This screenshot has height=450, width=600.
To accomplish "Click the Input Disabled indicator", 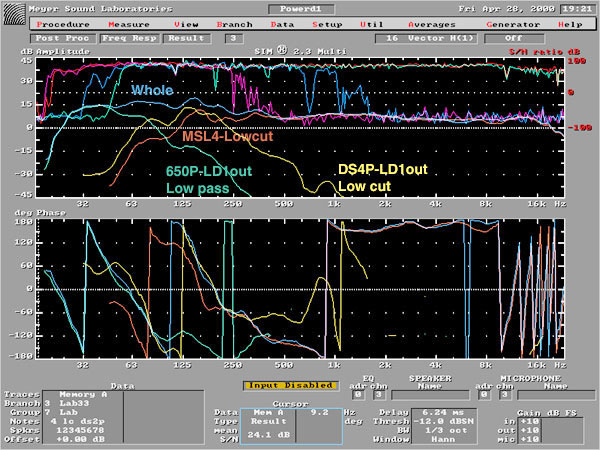I will (x=290, y=386).
